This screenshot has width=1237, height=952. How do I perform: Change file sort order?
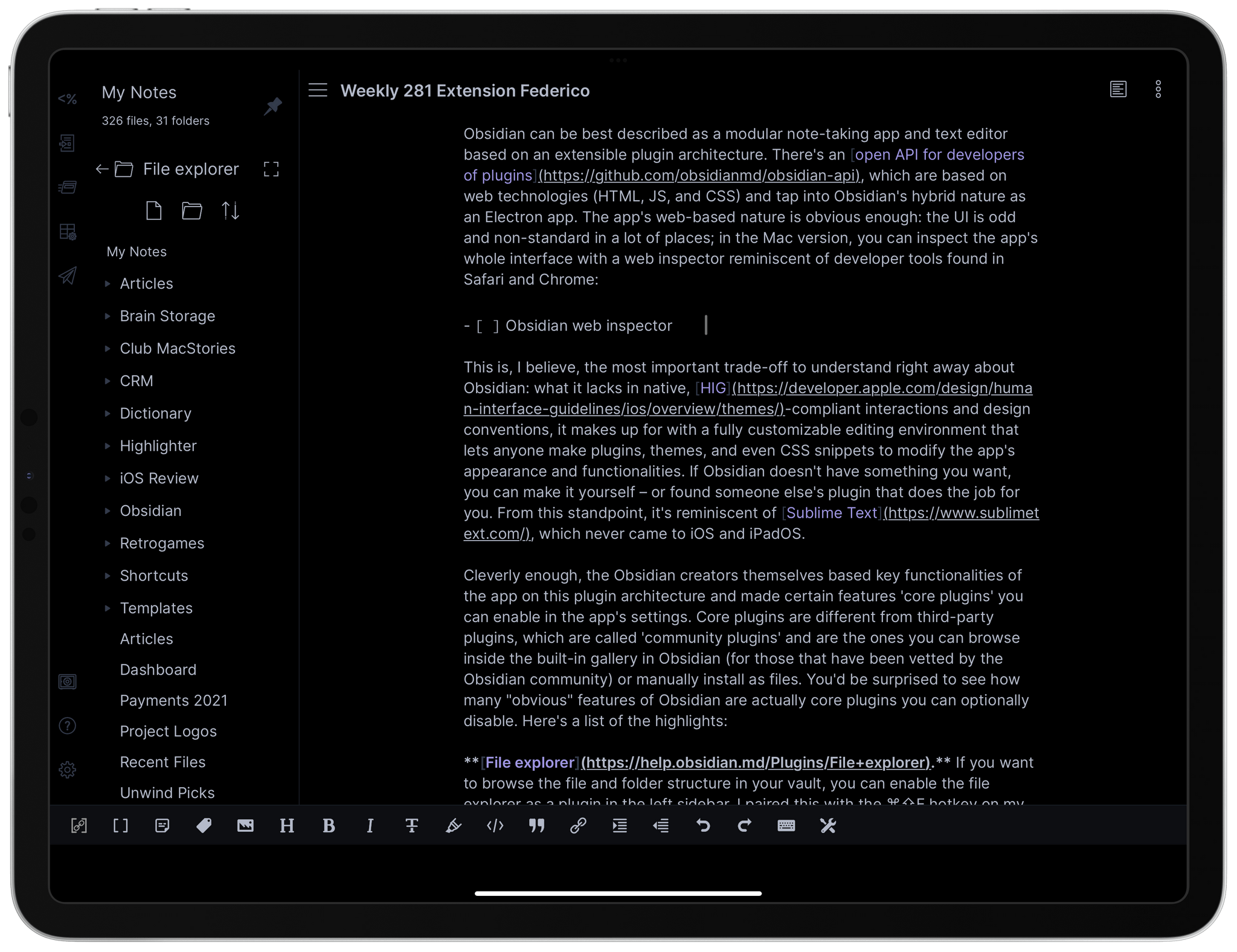[x=230, y=211]
